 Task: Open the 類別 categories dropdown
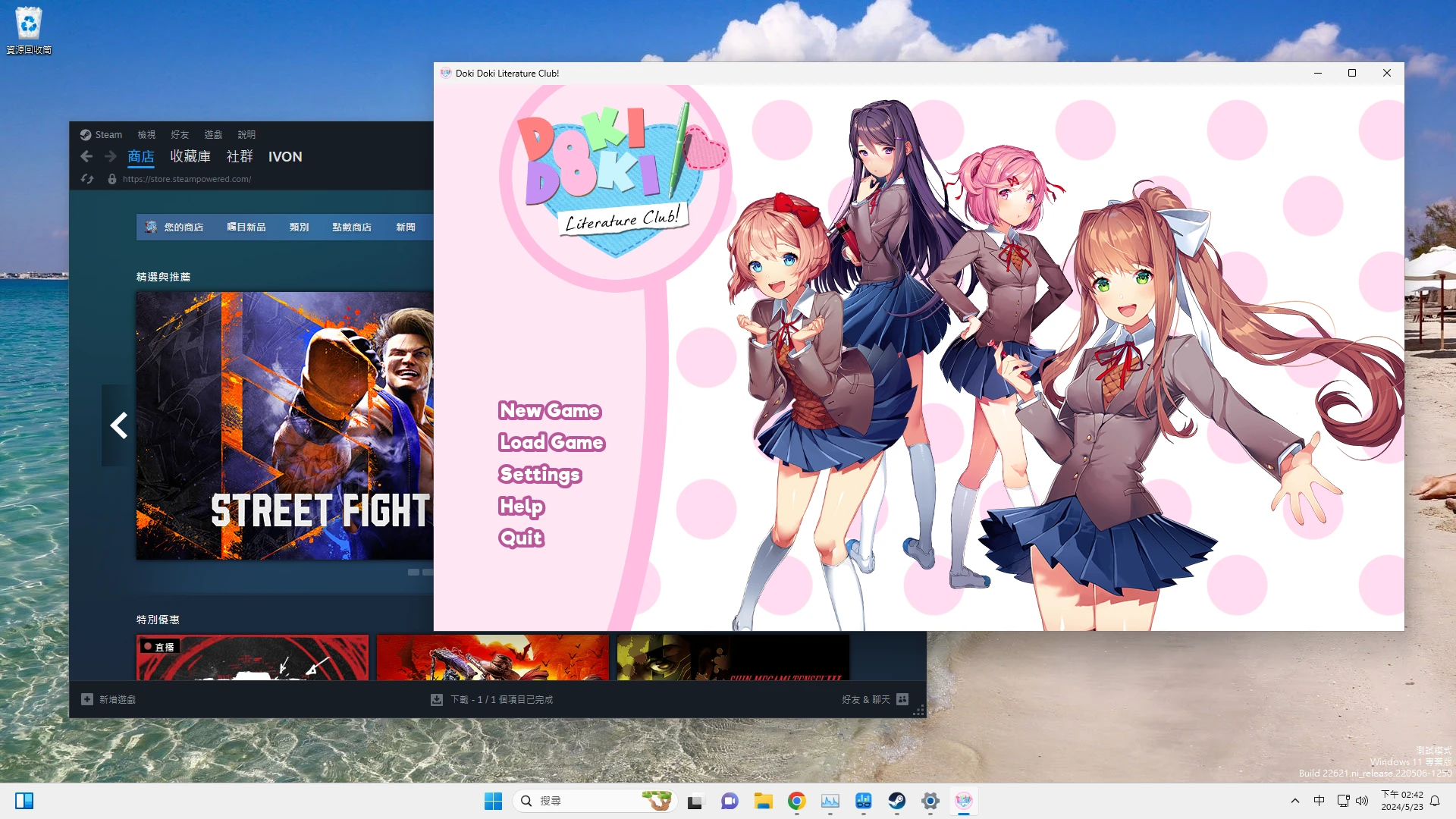coord(299,227)
